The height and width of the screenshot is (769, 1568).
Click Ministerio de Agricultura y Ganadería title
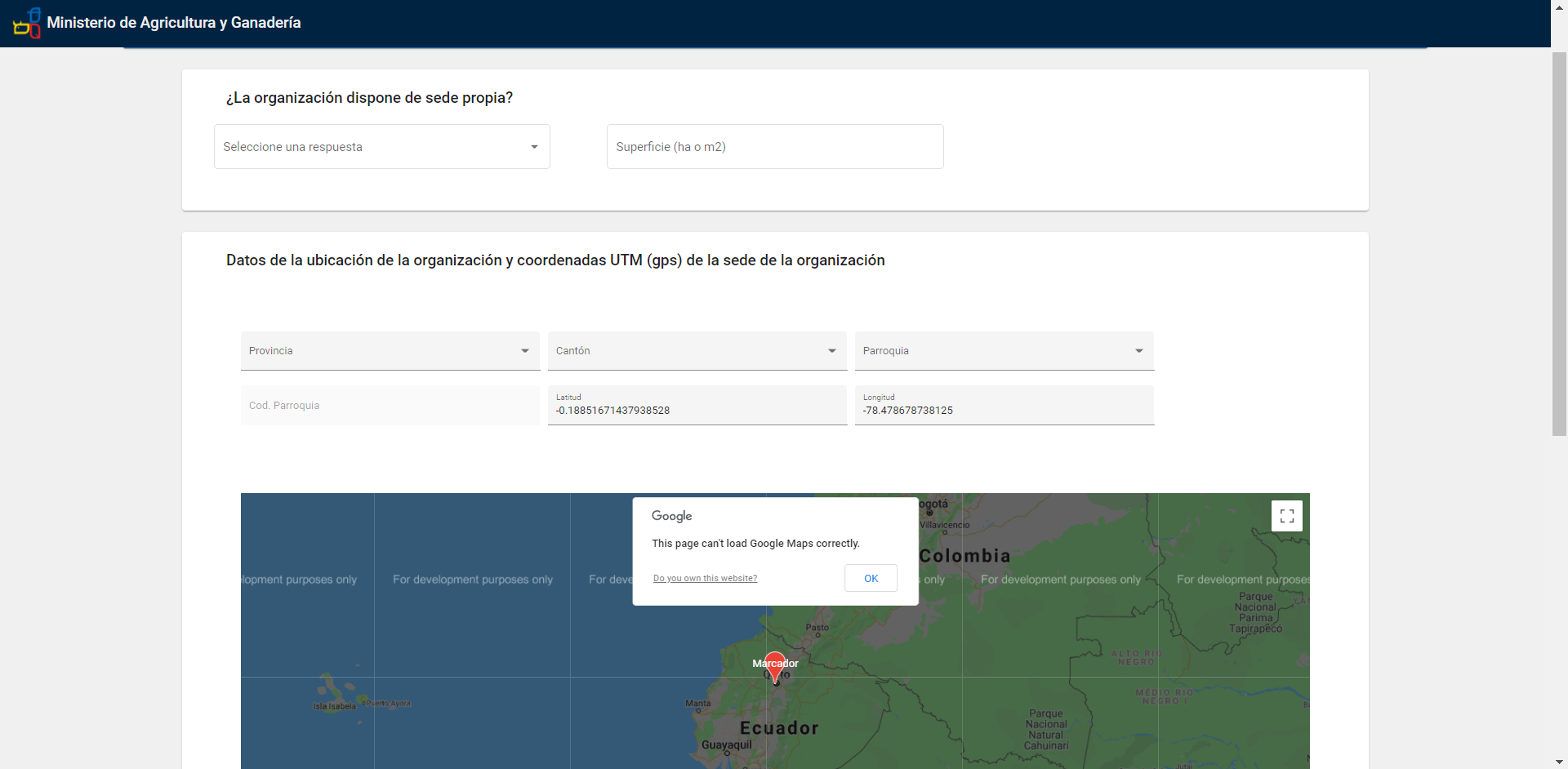(174, 23)
